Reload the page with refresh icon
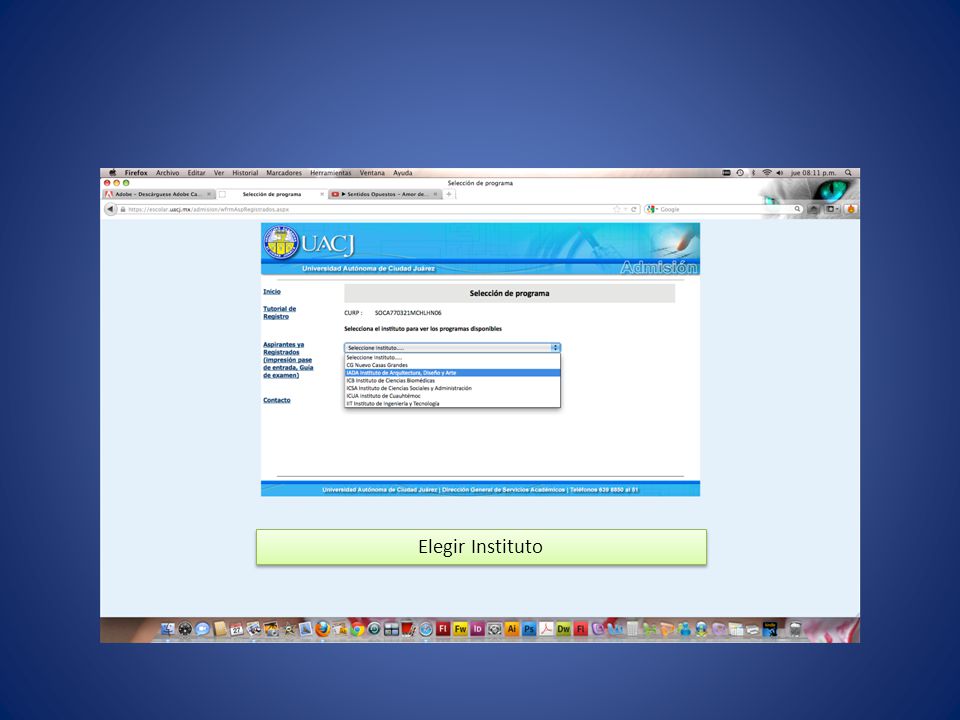 pyautogui.click(x=634, y=209)
